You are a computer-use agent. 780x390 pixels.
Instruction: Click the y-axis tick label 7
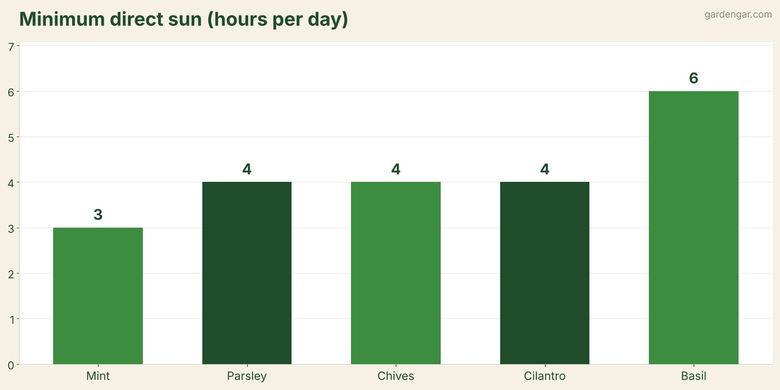(x=11, y=47)
